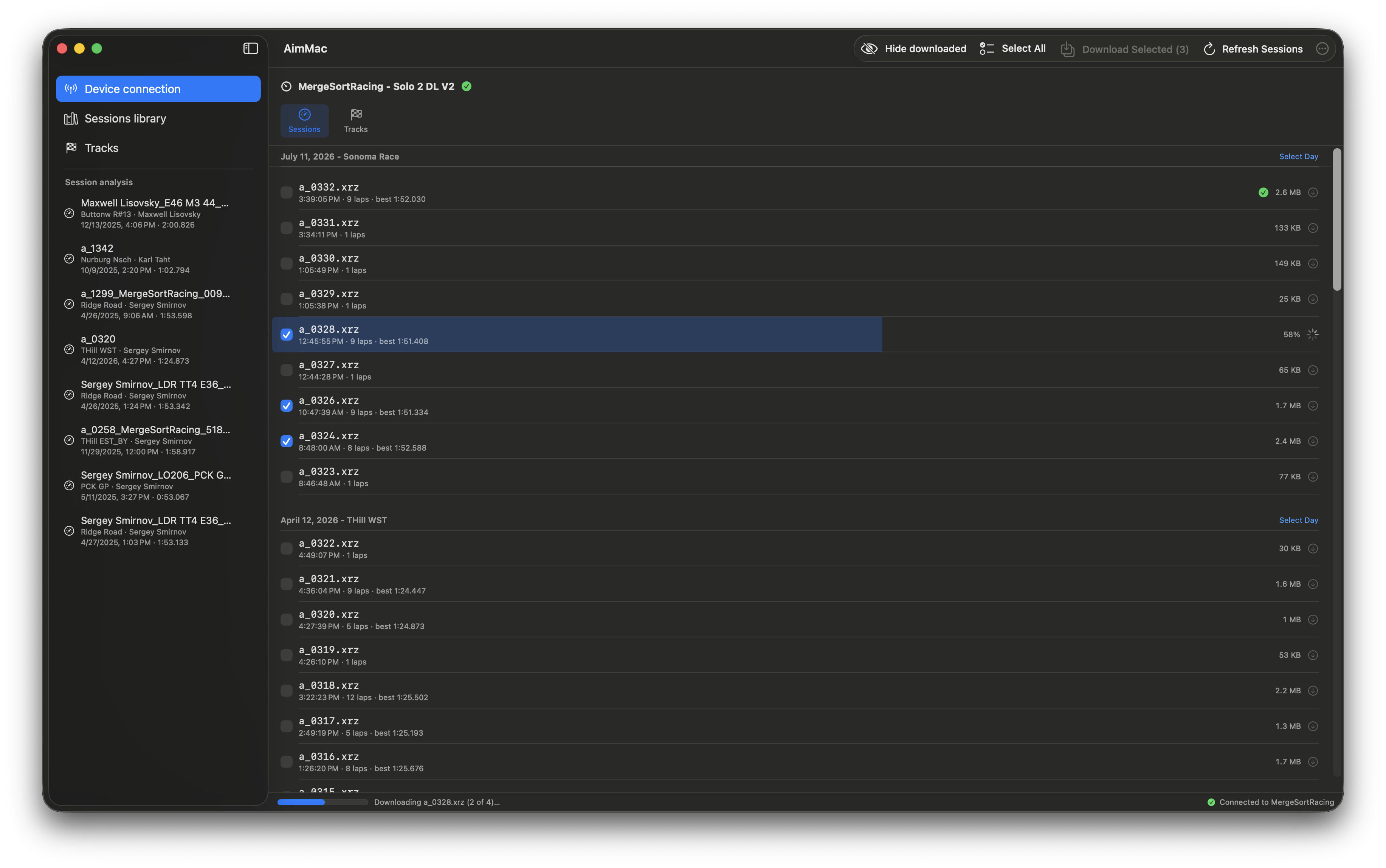The width and height of the screenshot is (1386, 868).
Task: Select the a_0317.xrz file name
Action: [x=329, y=721]
